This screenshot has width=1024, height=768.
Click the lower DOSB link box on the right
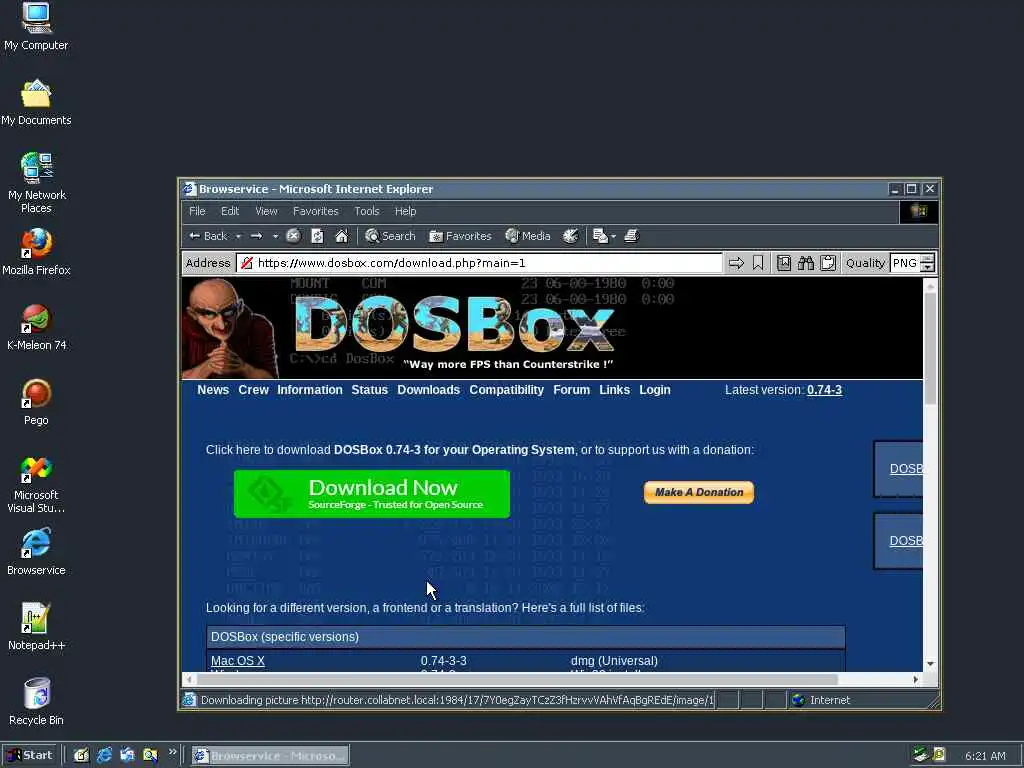(x=899, y=541)
